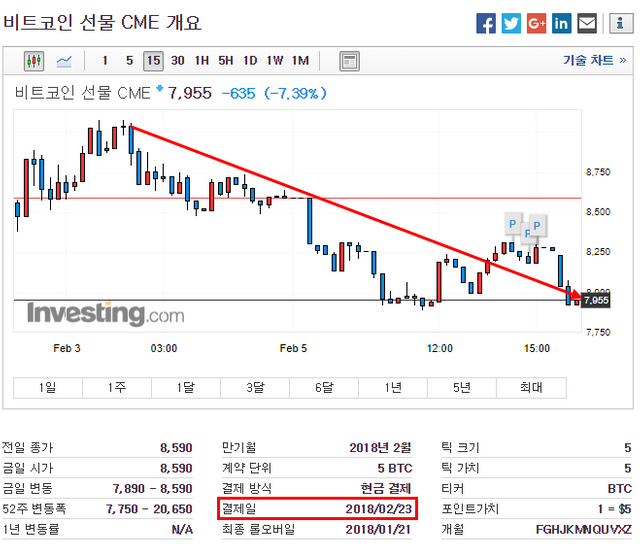Switch to the 최대 range

coord(531,387)
